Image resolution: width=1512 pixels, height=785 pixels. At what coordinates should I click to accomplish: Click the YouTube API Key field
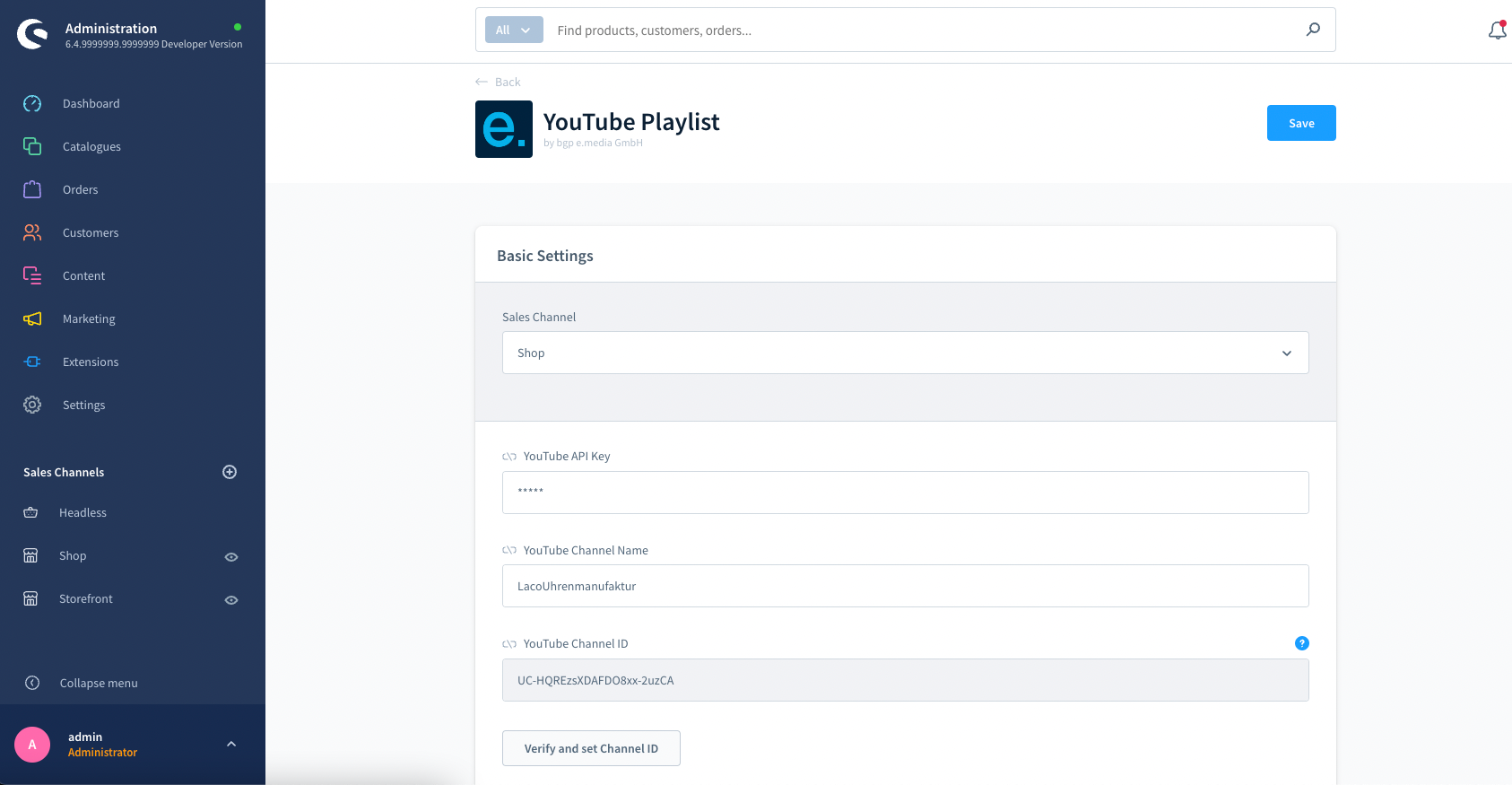[905, 493]
